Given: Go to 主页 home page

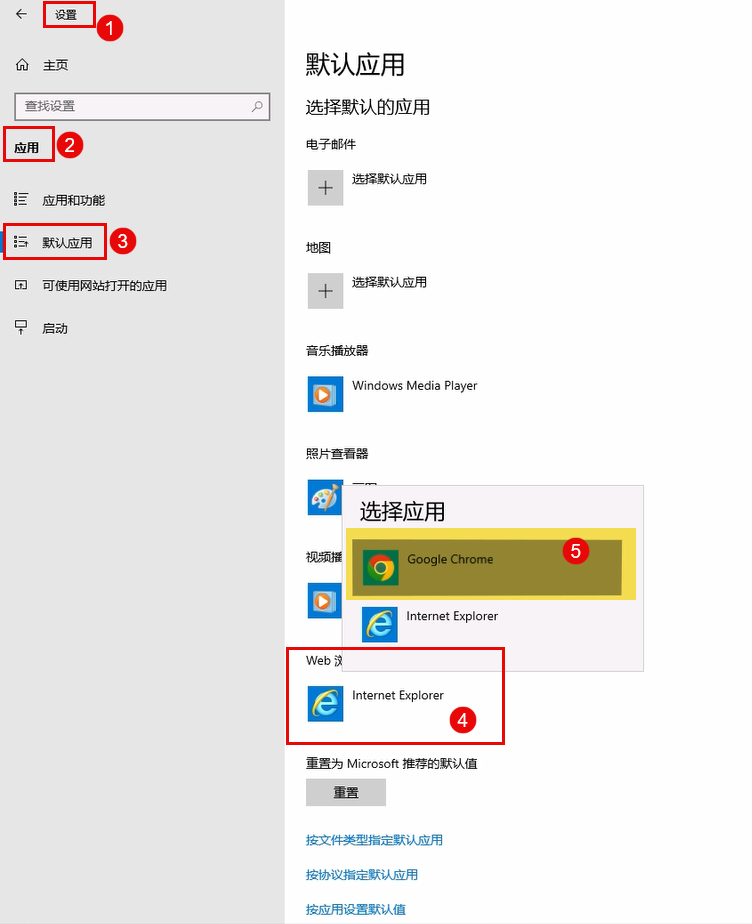Looking at the screenshot, I should point(55,65).
